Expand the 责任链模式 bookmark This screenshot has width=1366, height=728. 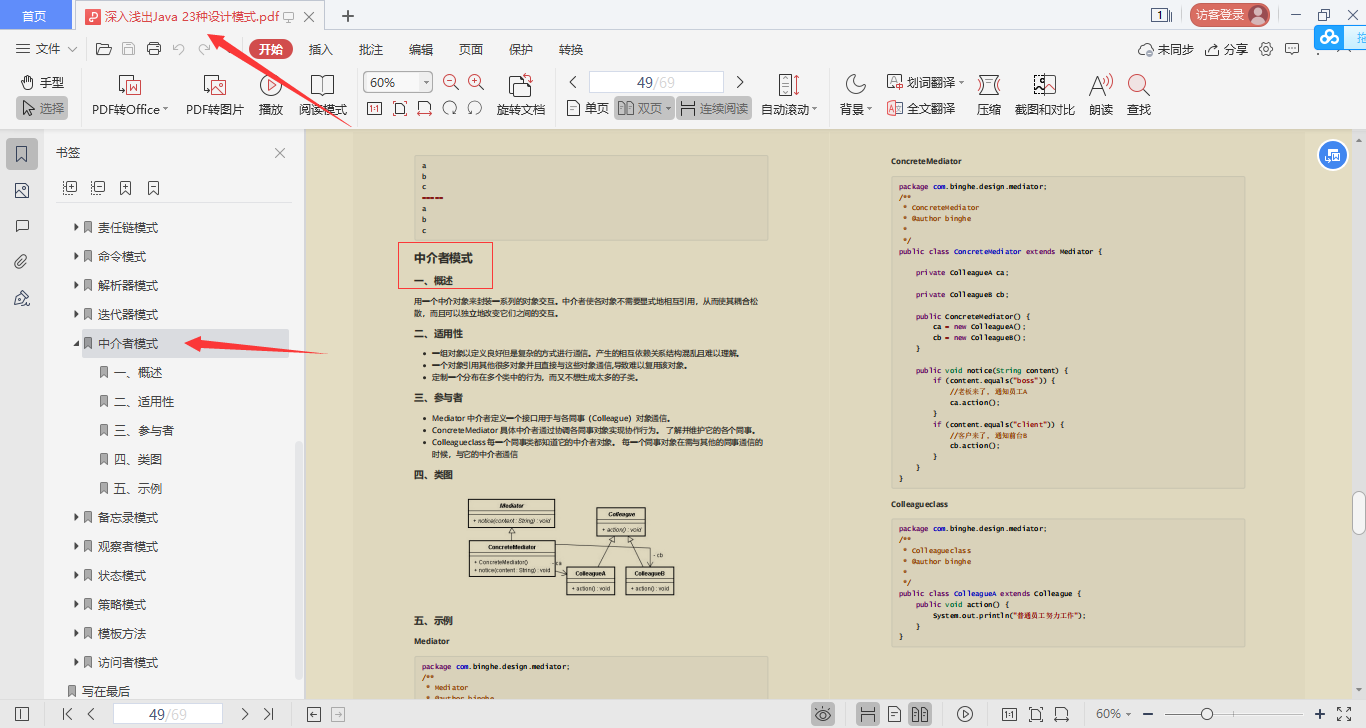(x=76, y=228)
